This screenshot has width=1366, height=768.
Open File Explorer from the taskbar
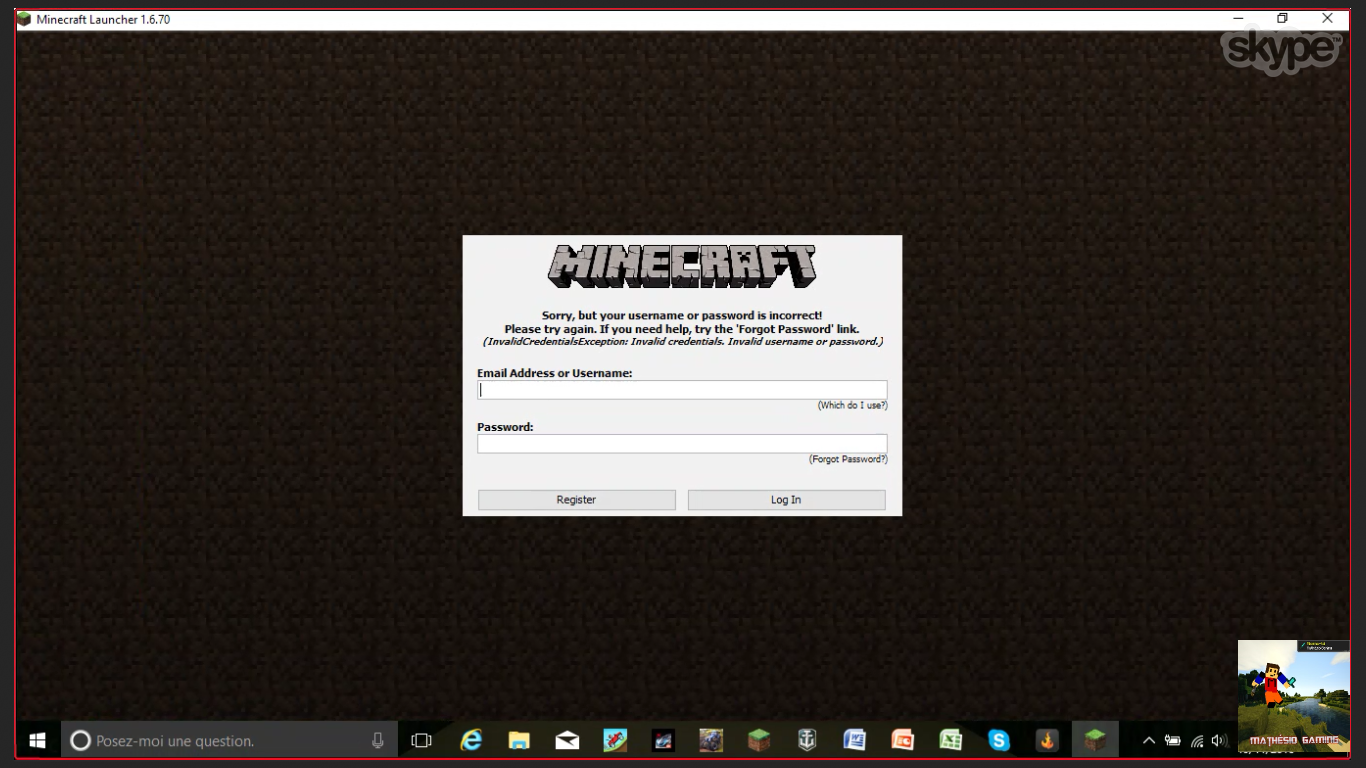[519, 740]
